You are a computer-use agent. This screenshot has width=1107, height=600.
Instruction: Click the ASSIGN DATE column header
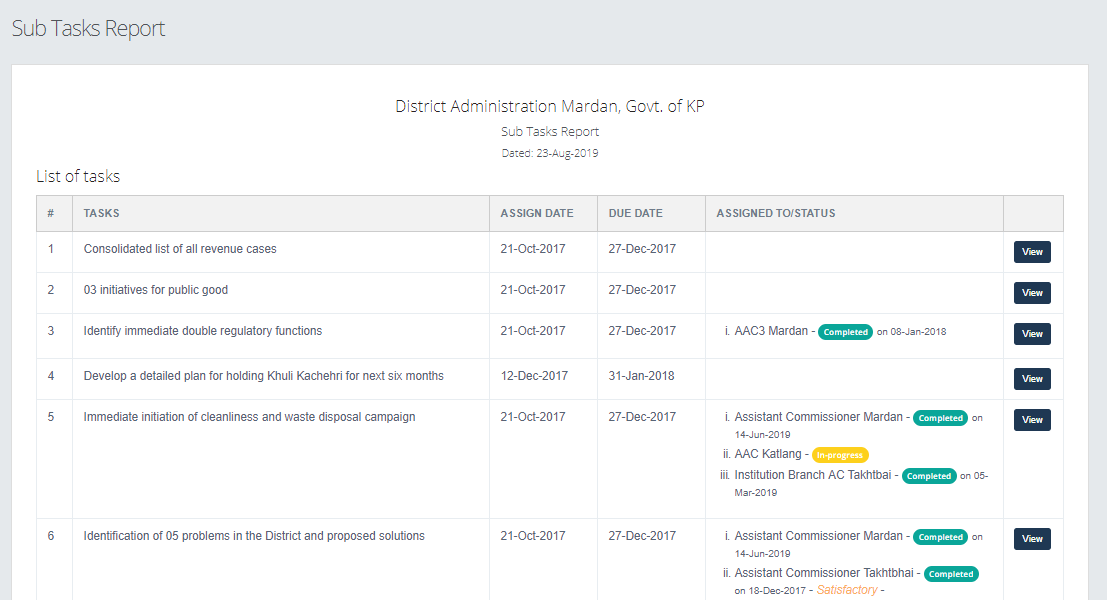[x=537, y=213]
